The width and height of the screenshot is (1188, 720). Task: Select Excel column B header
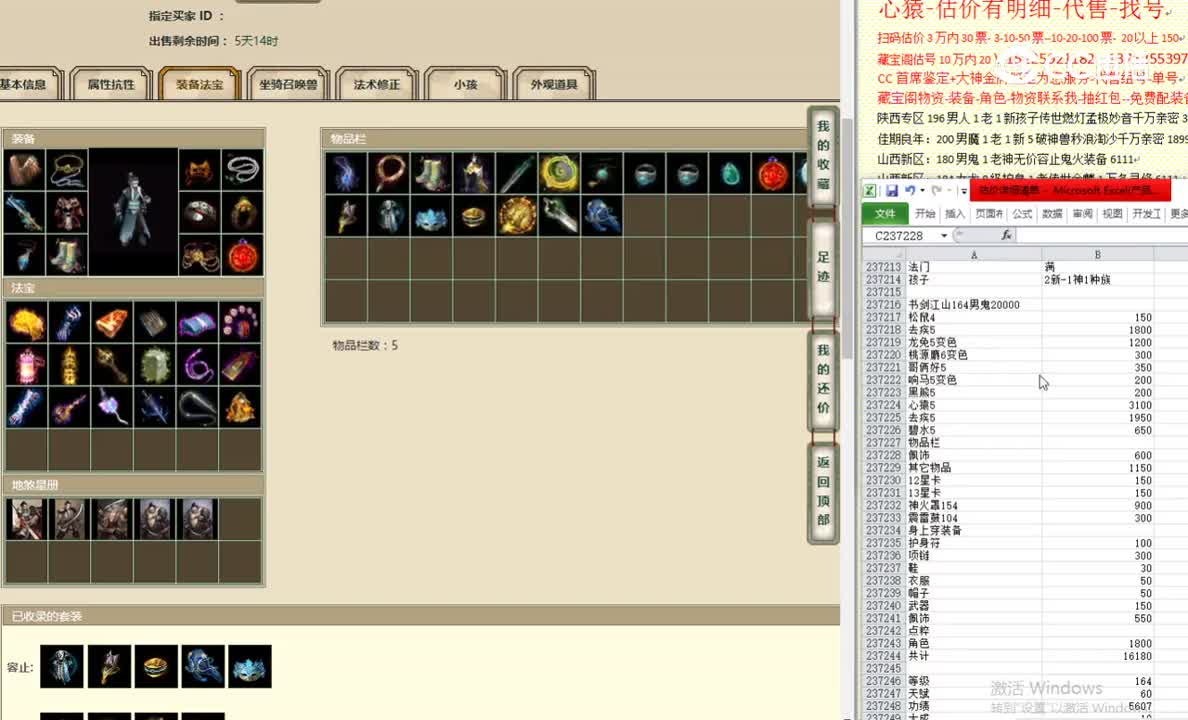tap(1097, 255)
